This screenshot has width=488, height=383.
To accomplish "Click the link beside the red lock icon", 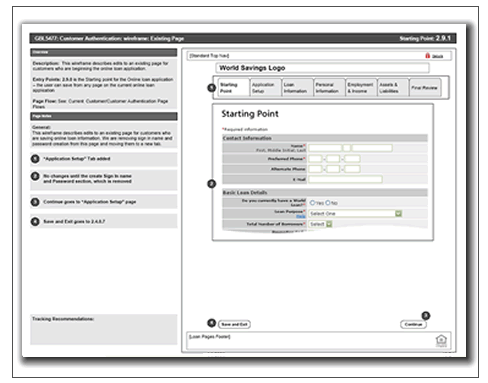I will click(437, 56).
